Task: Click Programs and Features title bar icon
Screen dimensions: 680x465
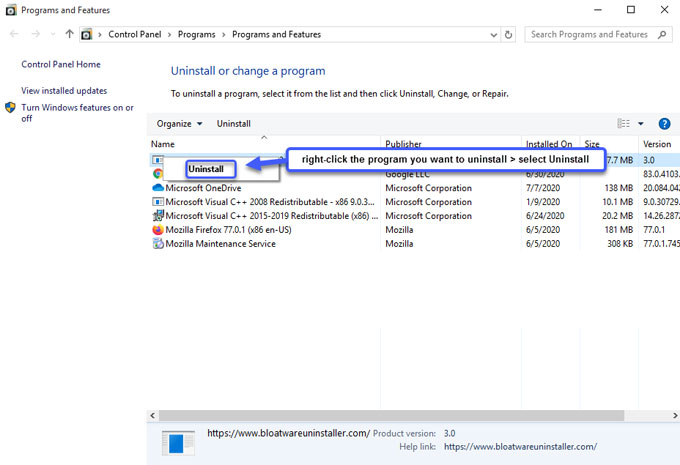Action: [x=11, y=10]
